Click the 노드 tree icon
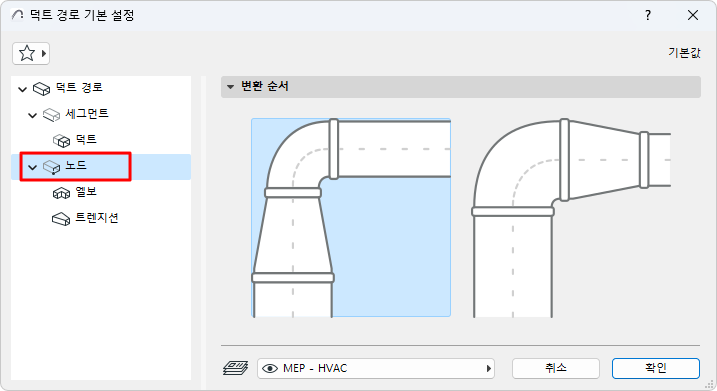The width and height of the screenshot is (717, 391). (x=51, y=167)
